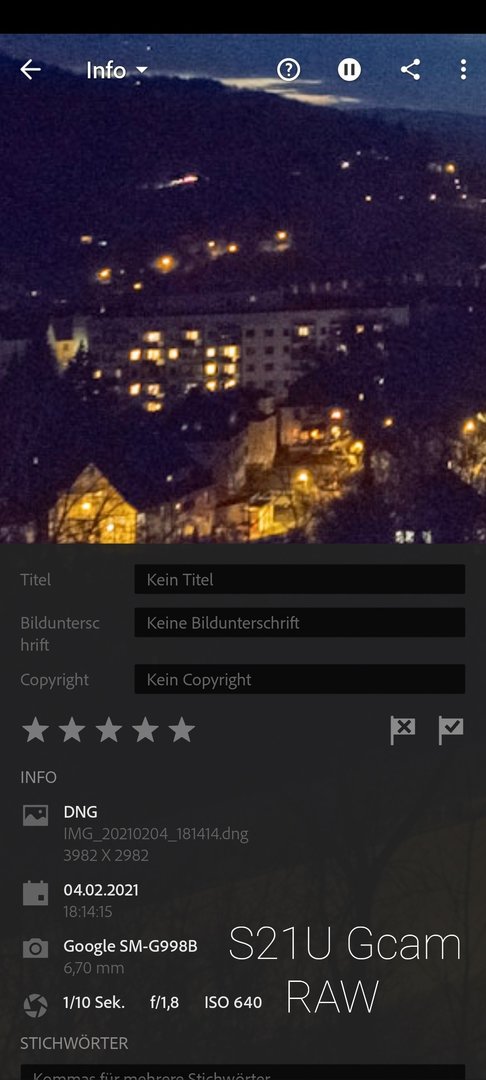Viewport: 486px width, 1080px height.
Task: Edit the Bildunterschrift caption field
Action: click(x=299, y=623)
